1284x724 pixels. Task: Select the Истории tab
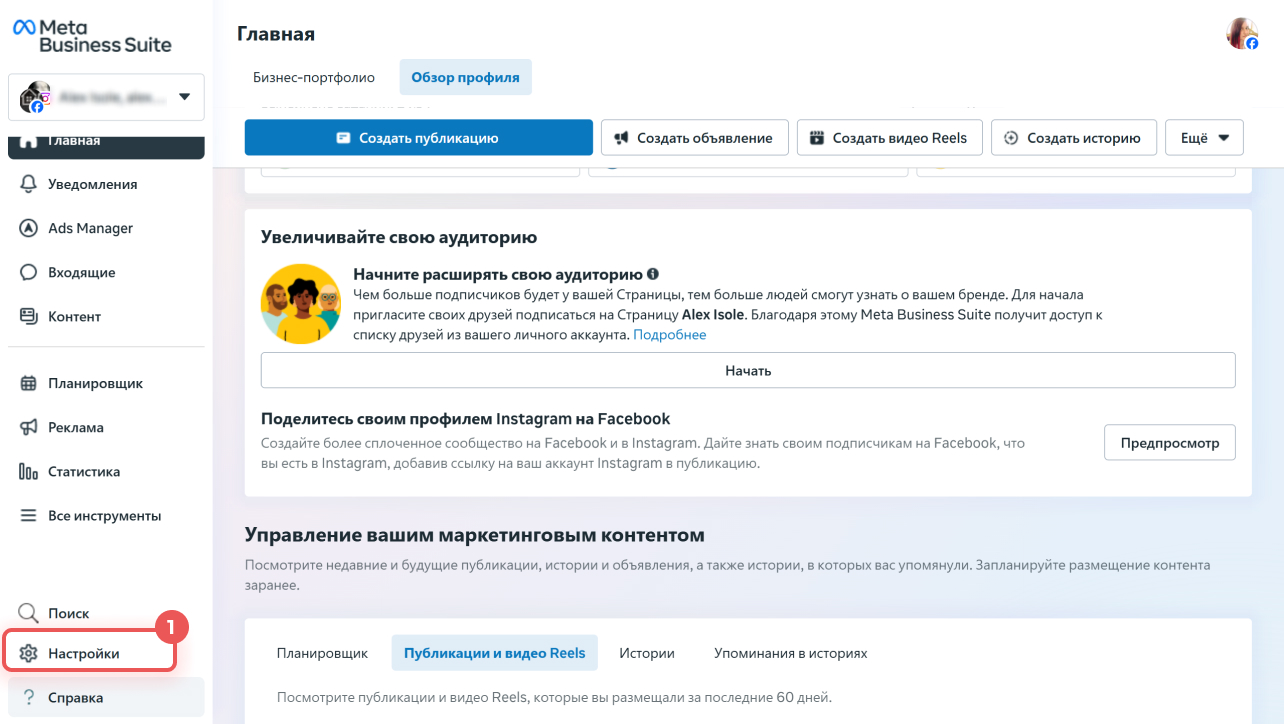647,653
